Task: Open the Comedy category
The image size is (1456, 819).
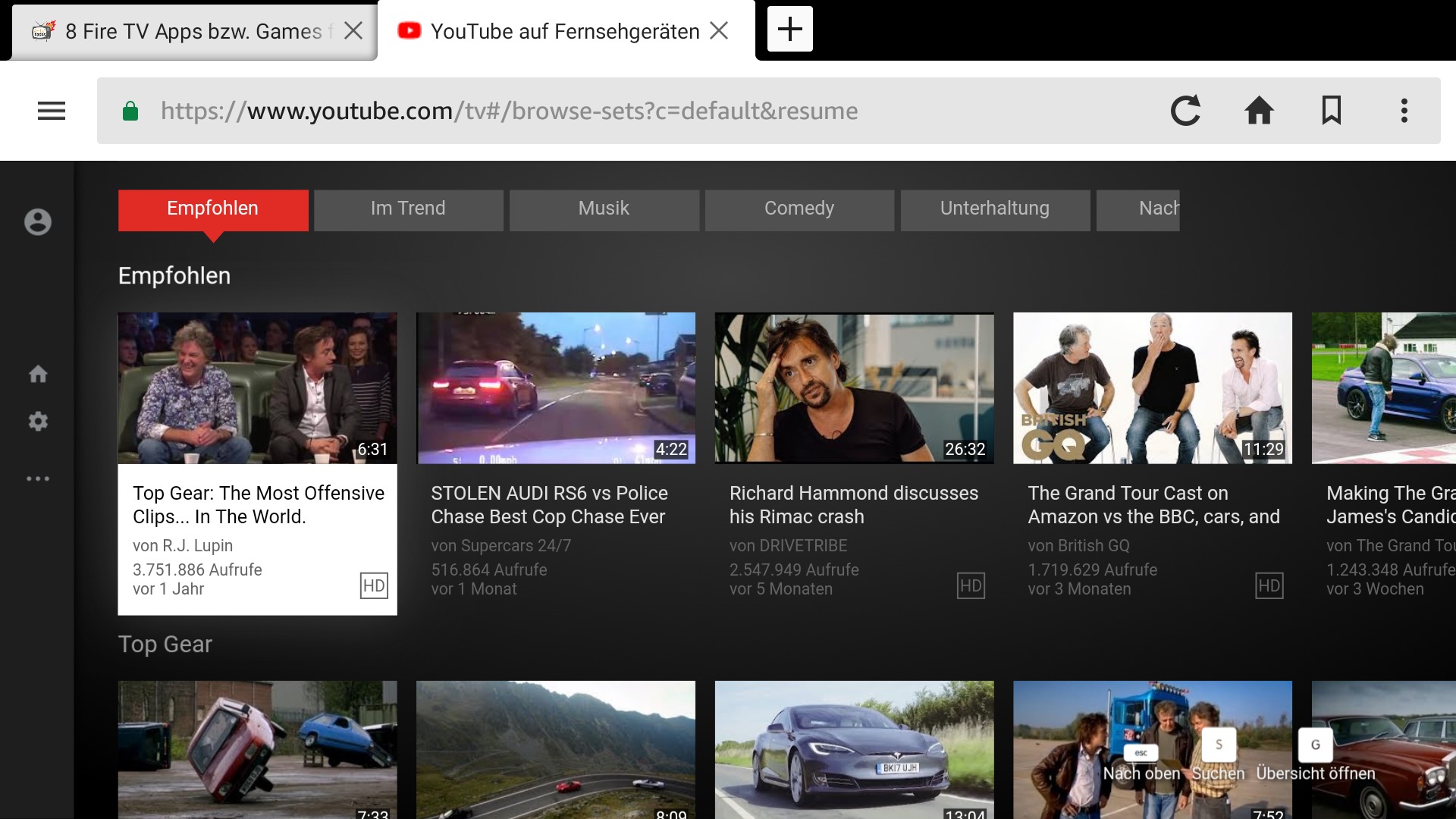Action: 799,209
